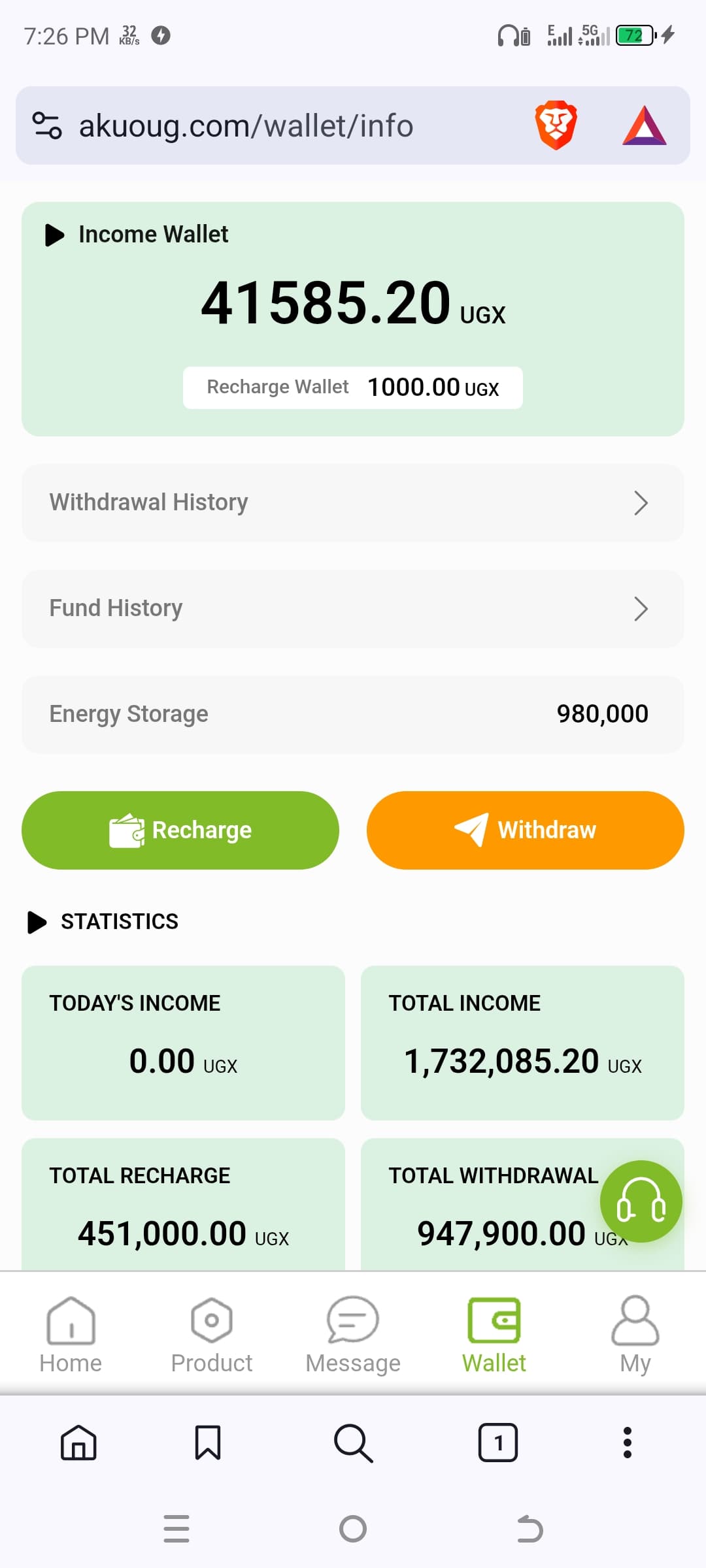Click the Income Wallet triangle marker

coord(55,235)
